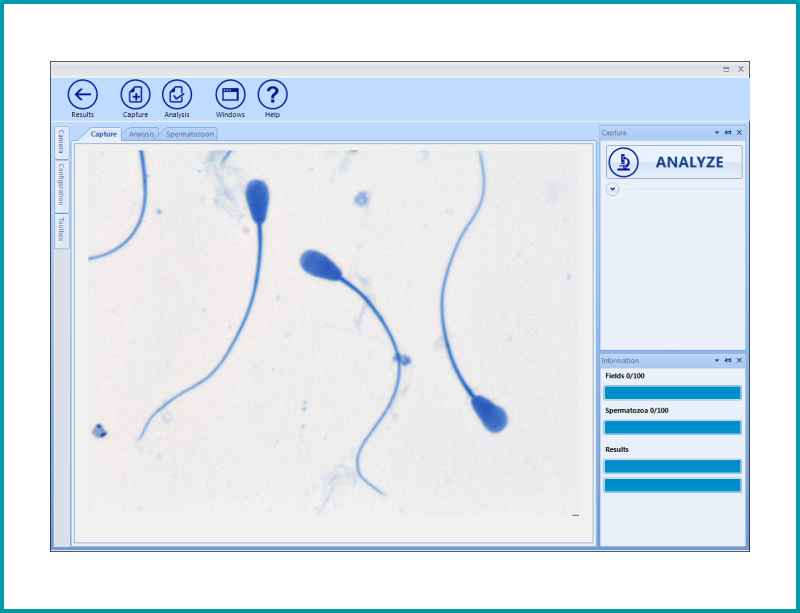Viewport: 800px width, 613px height.
Task: Click the Fields 0/100 progress bar
Action: tap(672, 393)
